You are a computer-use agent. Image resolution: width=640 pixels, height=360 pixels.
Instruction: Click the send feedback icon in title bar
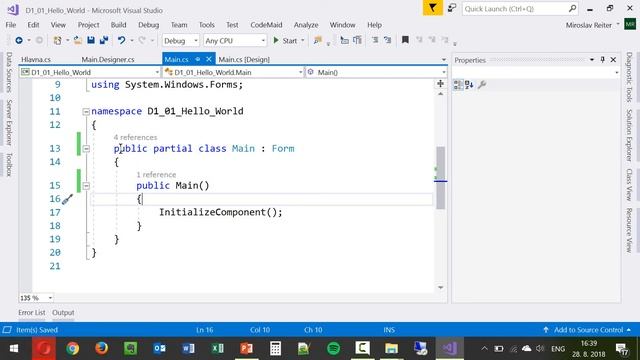(452, 8)
